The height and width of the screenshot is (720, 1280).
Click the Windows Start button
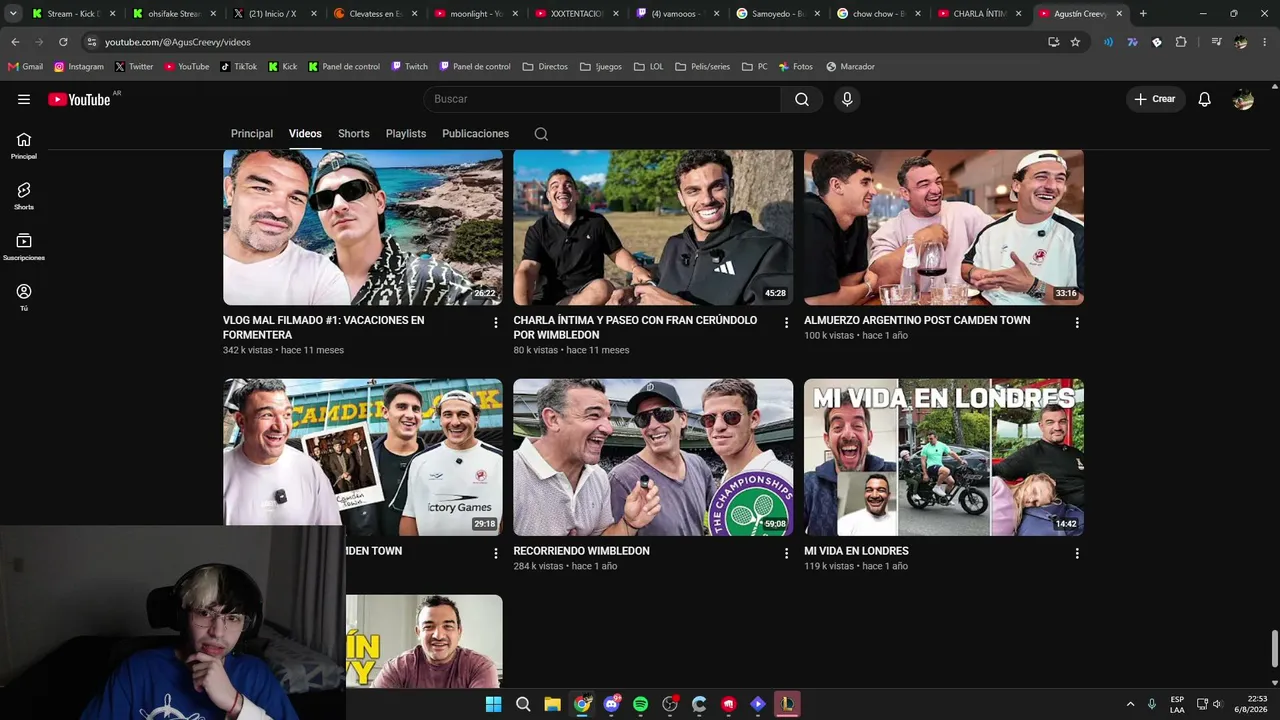pos(493,704)
